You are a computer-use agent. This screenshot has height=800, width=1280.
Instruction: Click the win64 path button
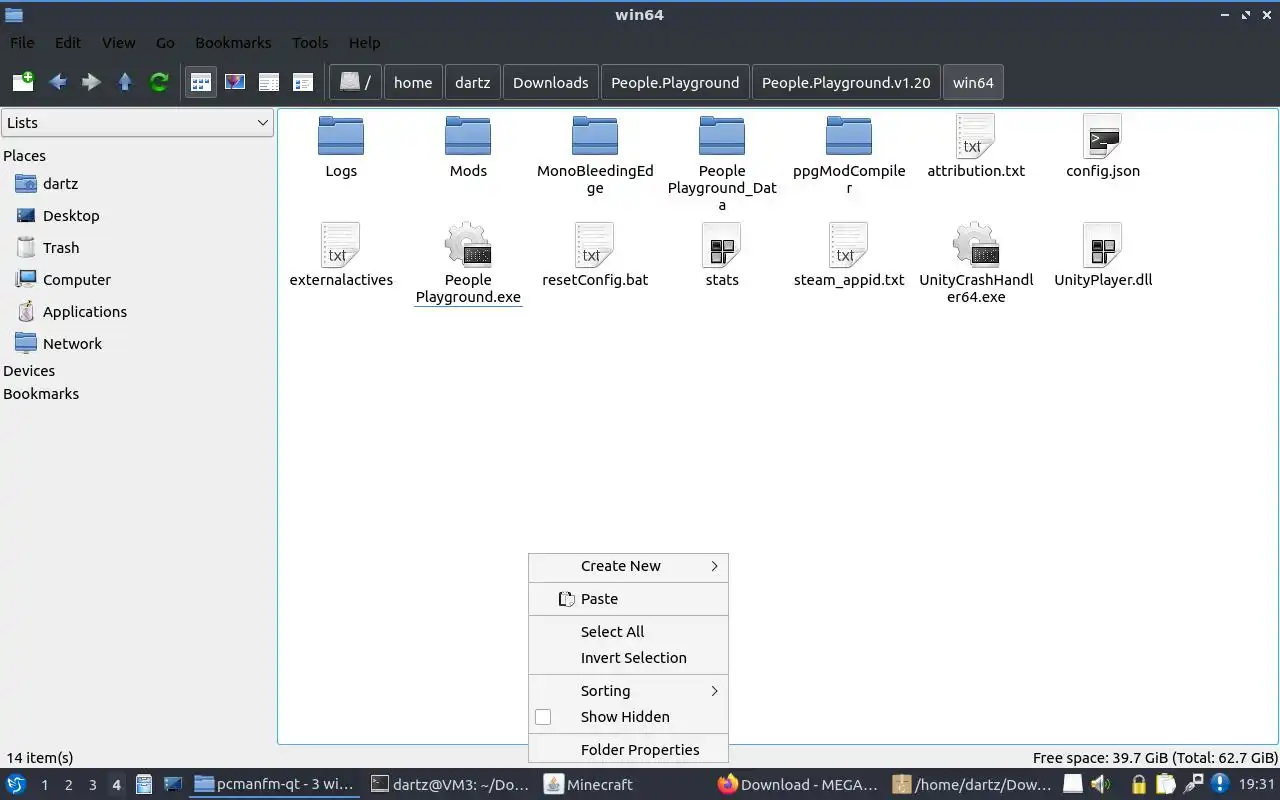tap(973, 82)
